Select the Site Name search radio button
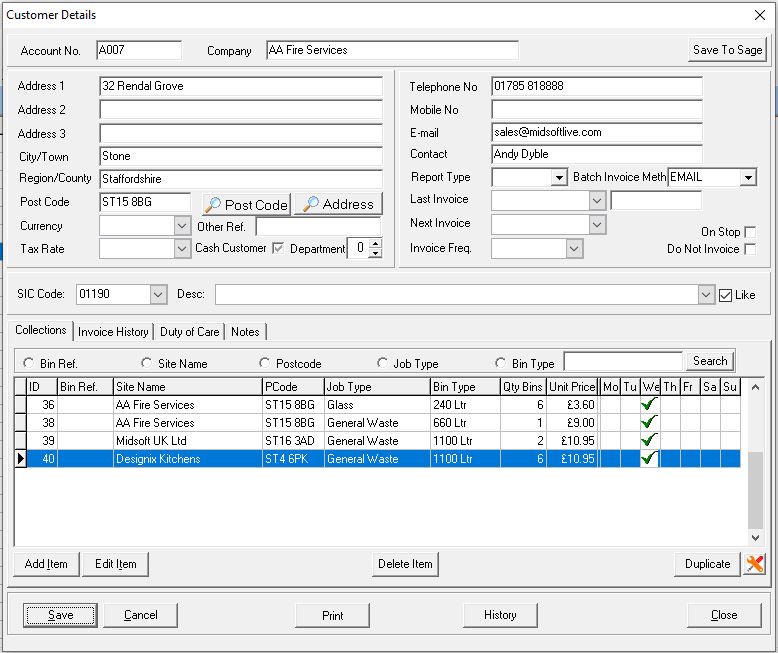This screenshot has width=778, height=653. tap(146, 363)
